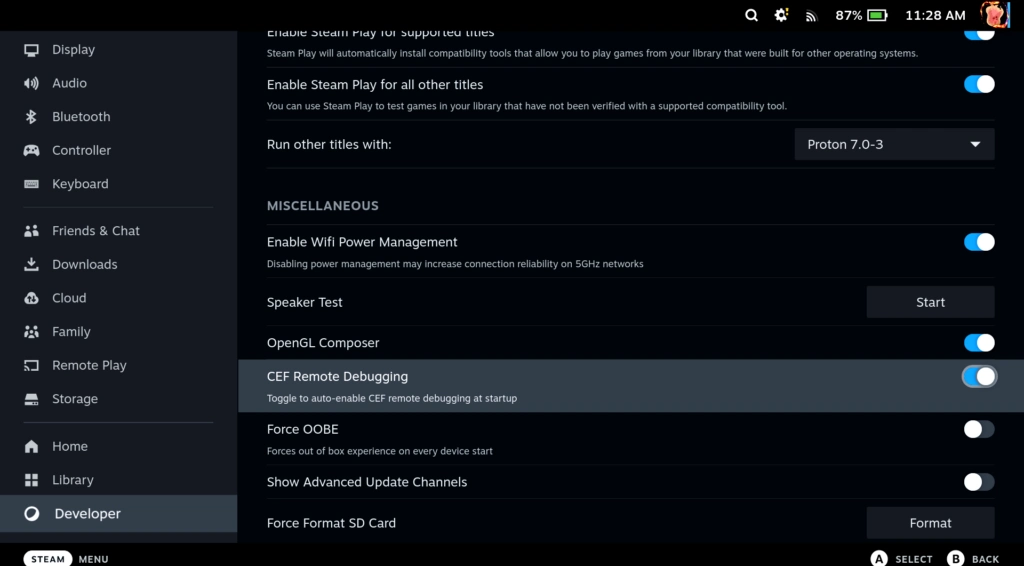Viewport: 1024px width, 566px height.
Task: Click the Storage drive icon
Action: [31, 399]
